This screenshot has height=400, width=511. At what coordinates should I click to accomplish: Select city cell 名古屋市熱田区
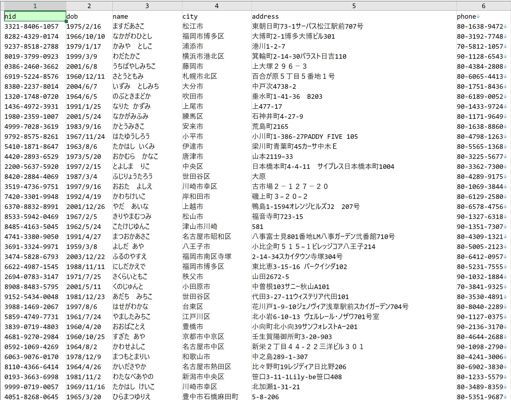click(216, 366)
